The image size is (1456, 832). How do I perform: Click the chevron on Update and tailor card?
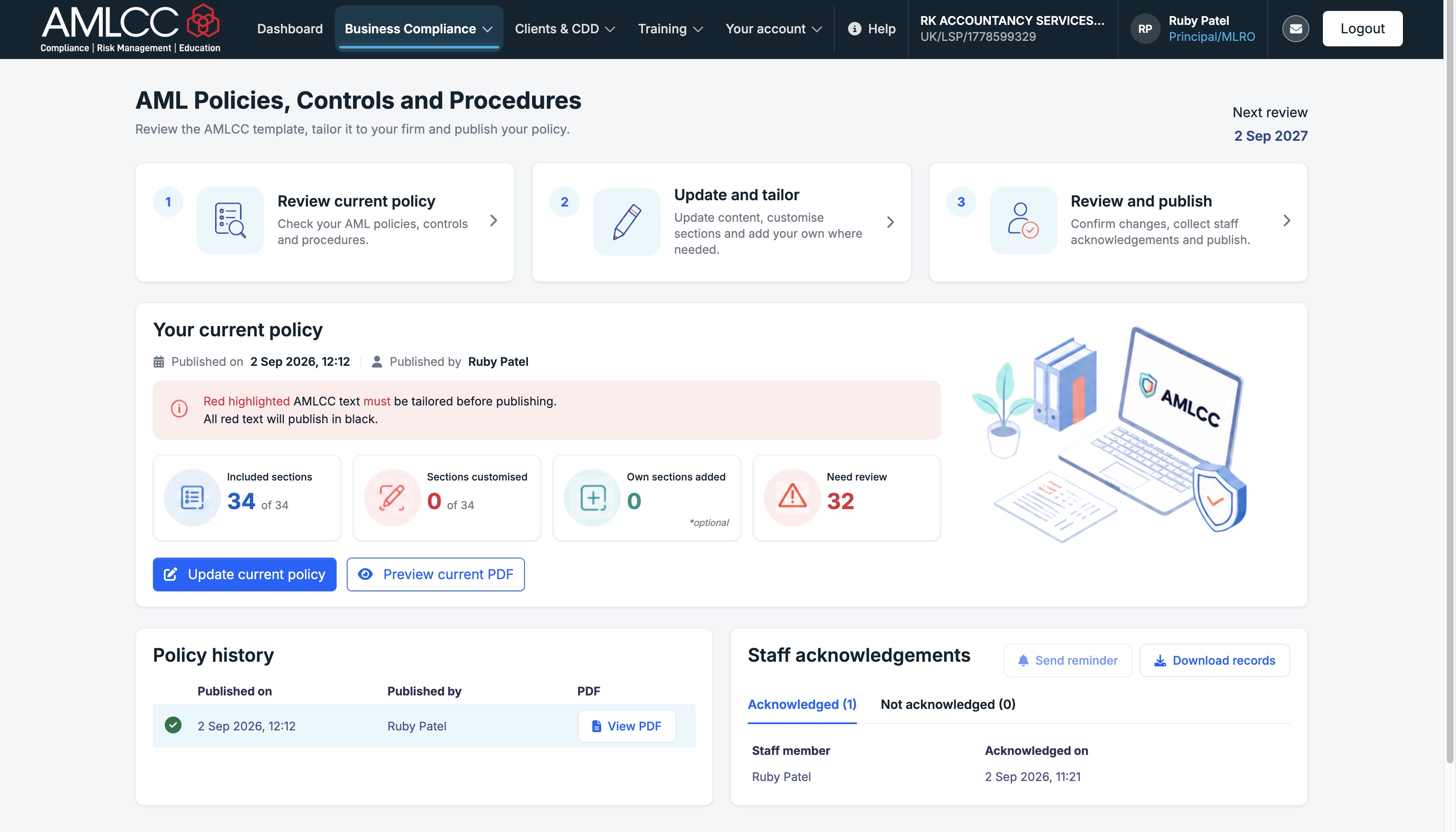click(890, 222)
